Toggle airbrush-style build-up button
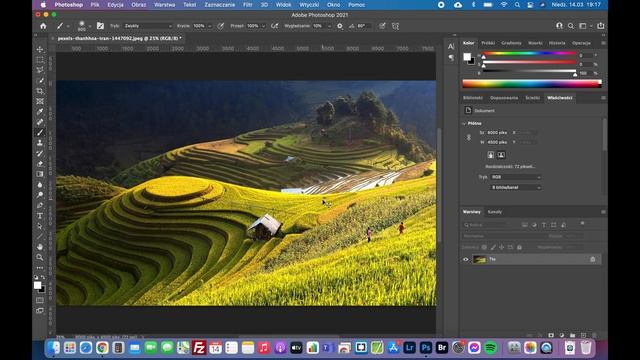 (275, 26)
